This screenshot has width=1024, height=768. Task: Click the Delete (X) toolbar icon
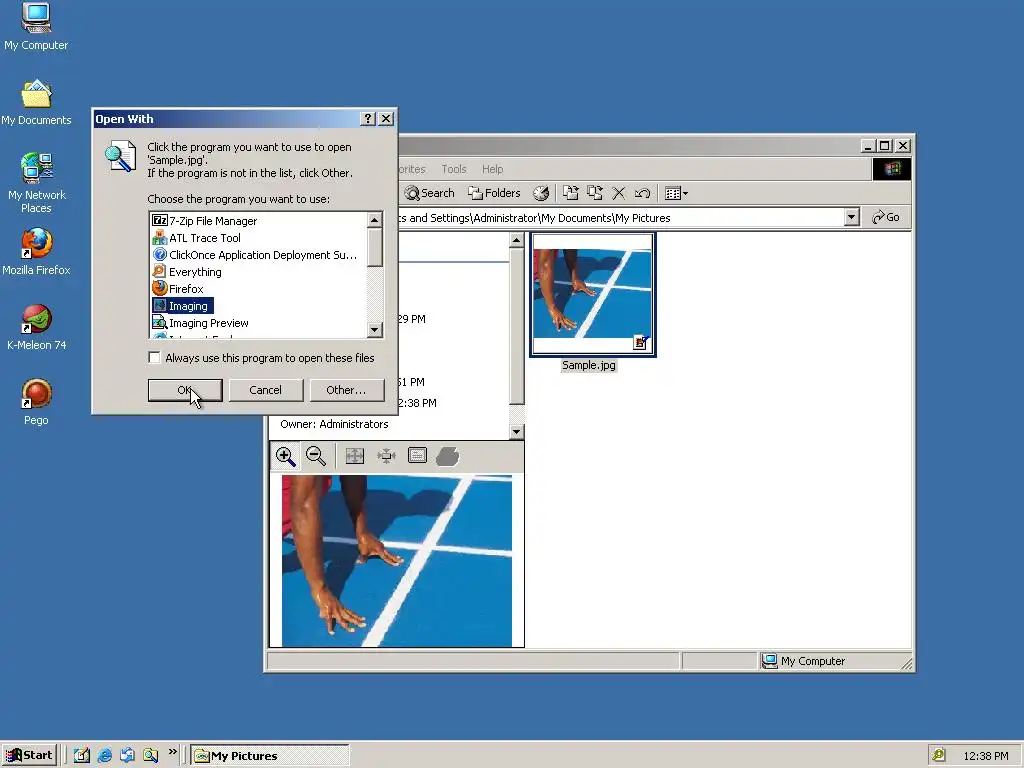click(618, 193)
